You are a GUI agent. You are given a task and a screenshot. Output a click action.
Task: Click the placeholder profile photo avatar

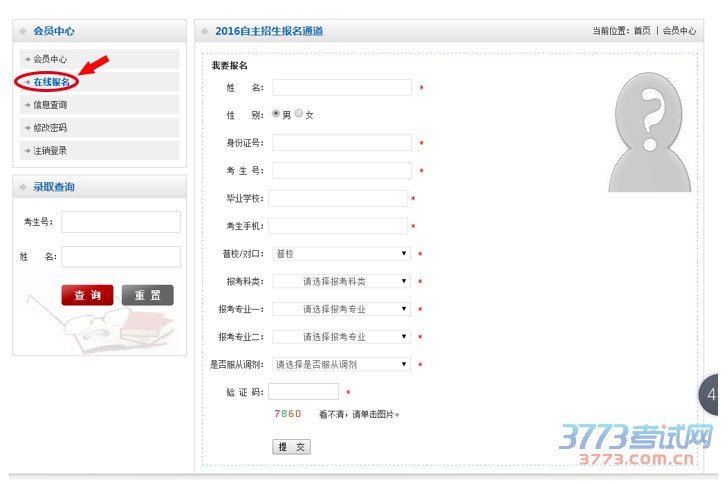pyautogui.click(x=649, y=130)
